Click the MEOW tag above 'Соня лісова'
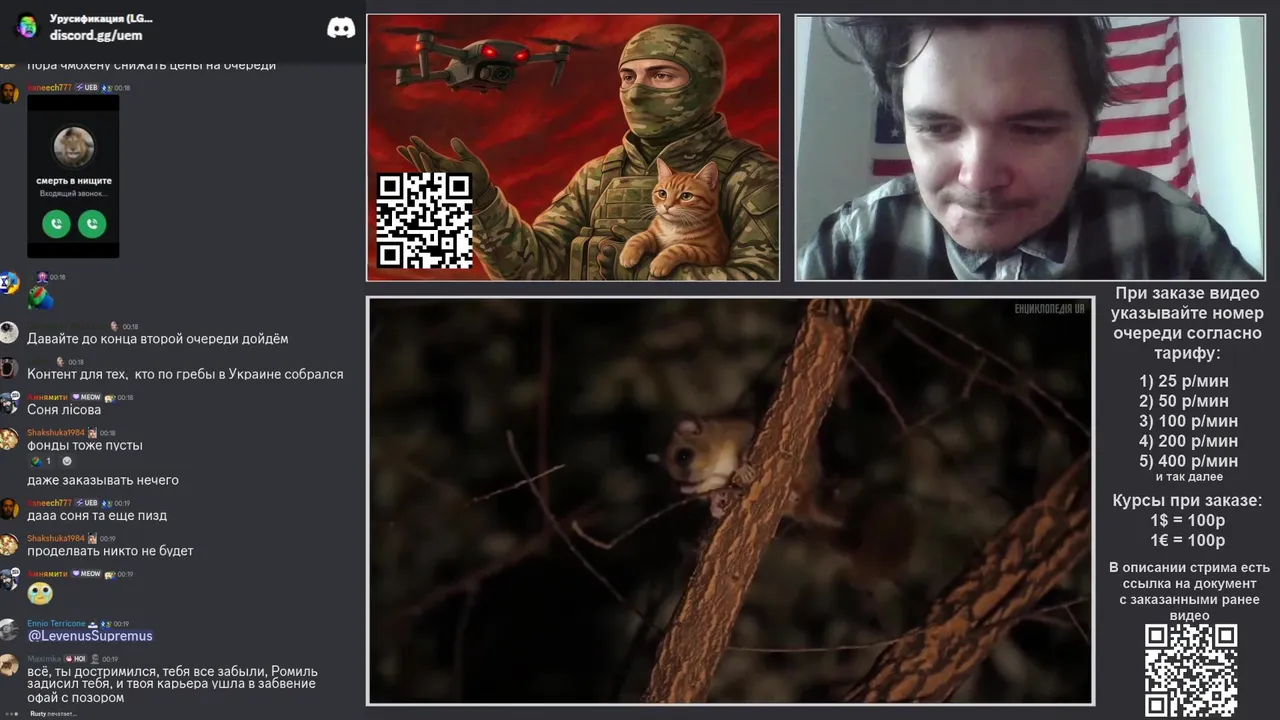Viewport: 1280px width, 720px height. tap(86, 397)
